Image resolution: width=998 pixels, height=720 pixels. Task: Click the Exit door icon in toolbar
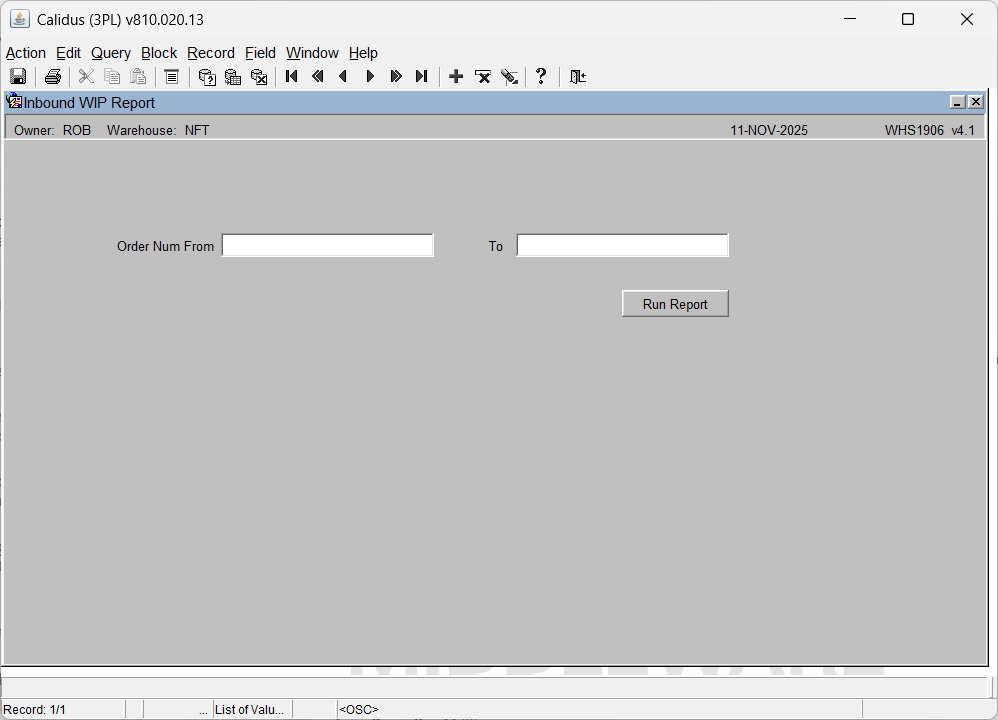[x=578, y=77]
